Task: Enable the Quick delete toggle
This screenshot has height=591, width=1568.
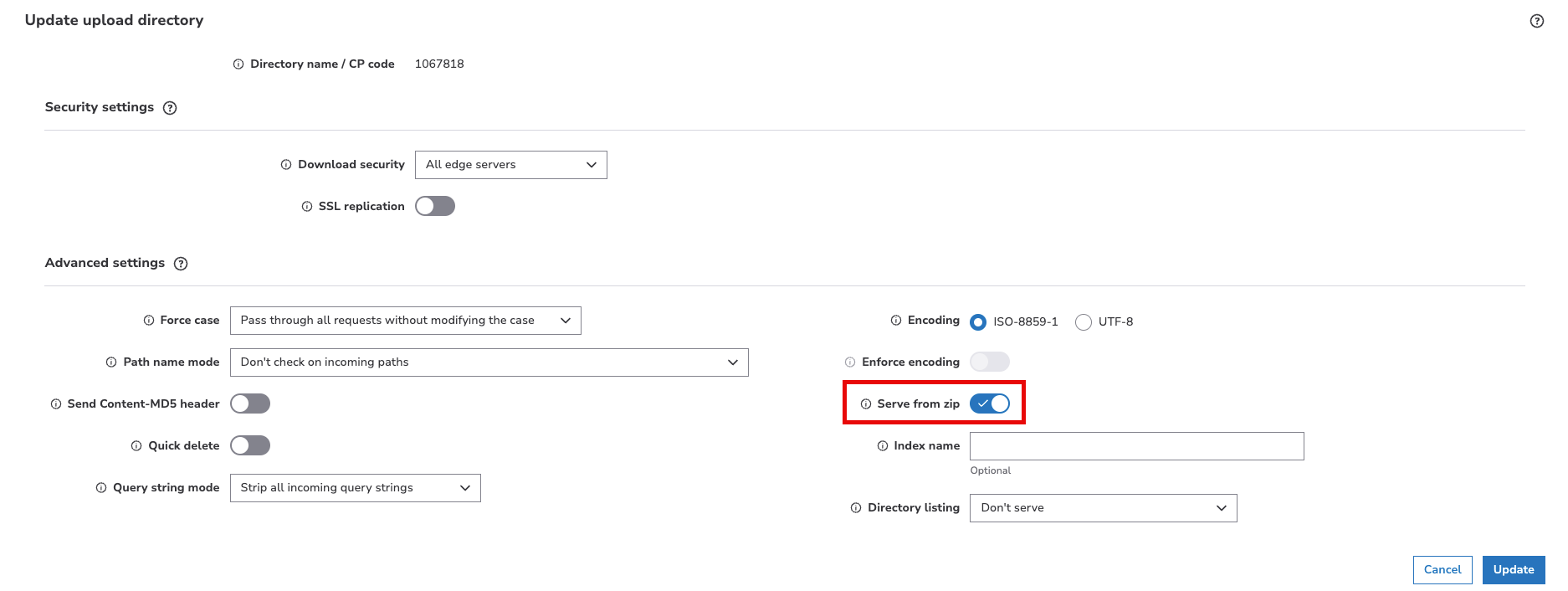Action: [250, 445]
